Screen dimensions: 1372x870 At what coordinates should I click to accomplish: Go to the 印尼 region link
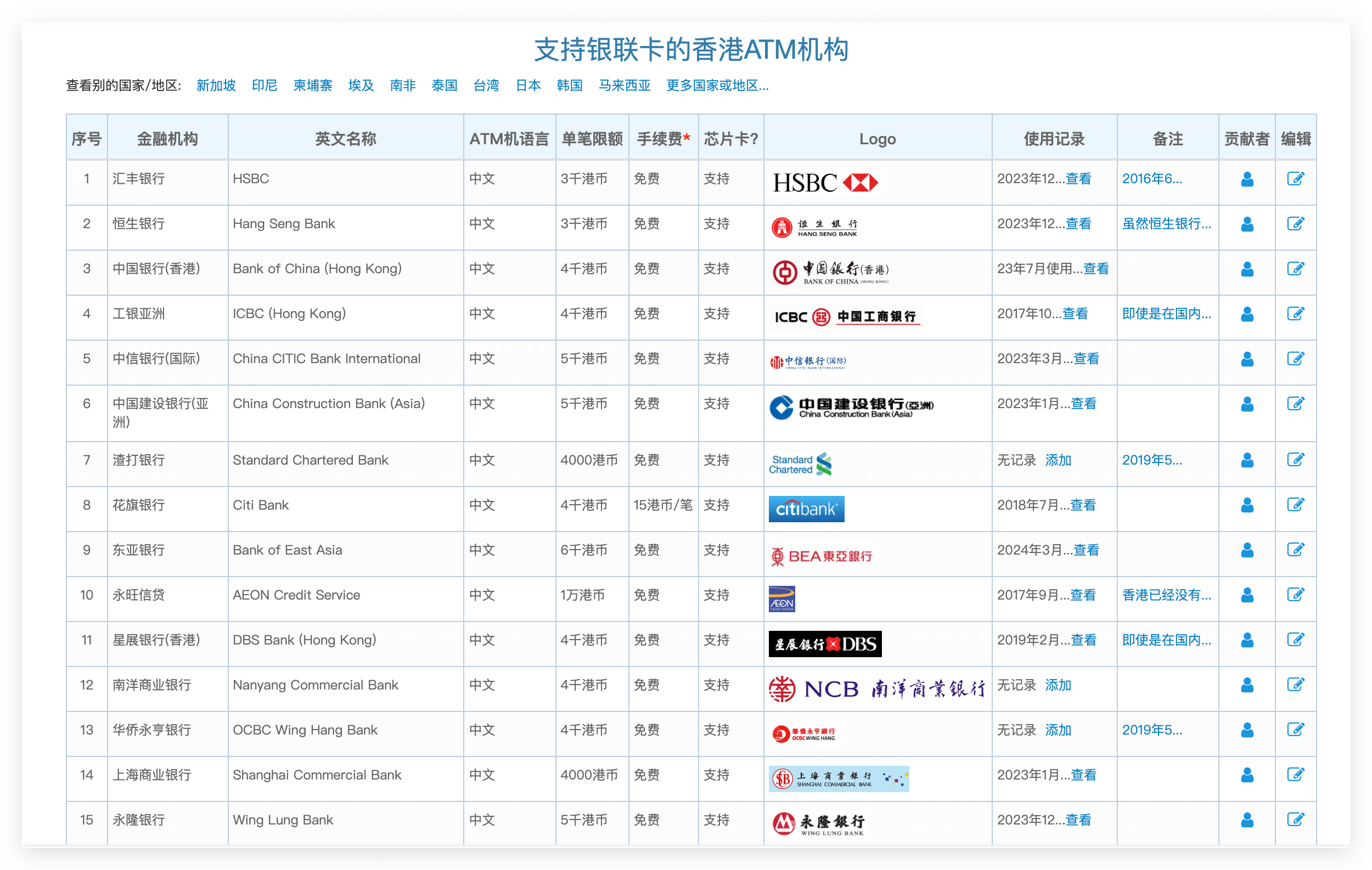pyautogui.click(x=265, y=86)
